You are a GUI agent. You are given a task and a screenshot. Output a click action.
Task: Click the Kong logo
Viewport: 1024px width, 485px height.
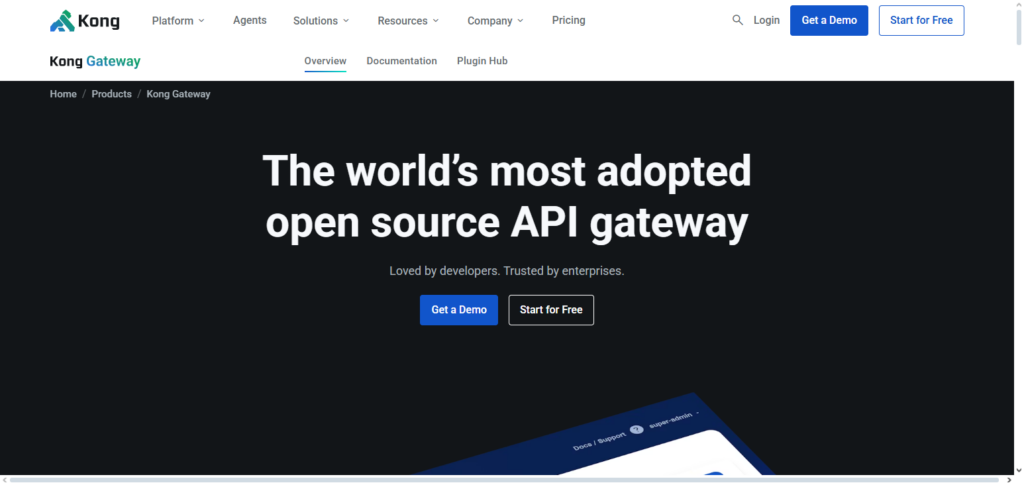click(x=84, y=21)
